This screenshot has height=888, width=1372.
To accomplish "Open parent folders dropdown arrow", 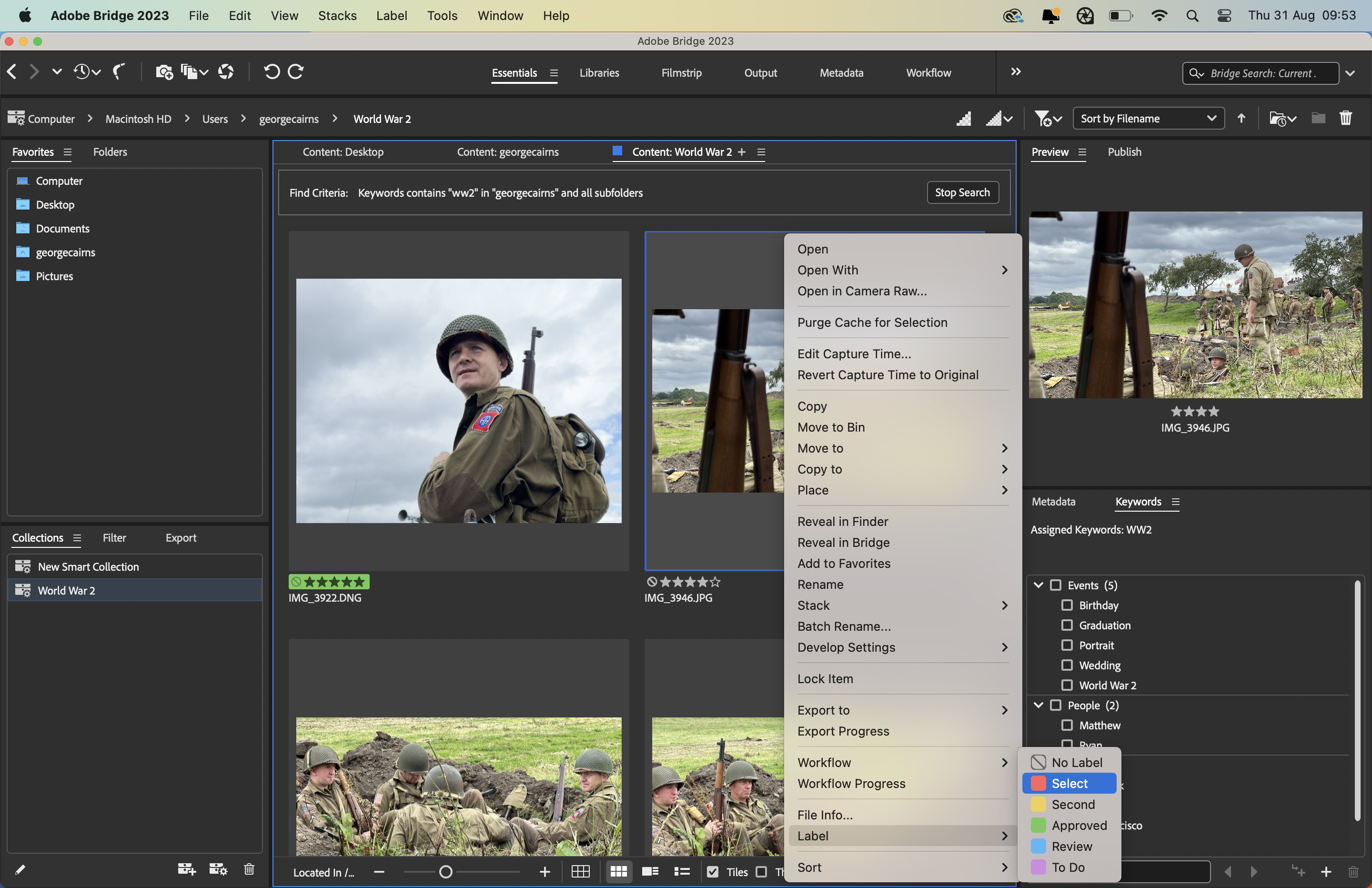I will 57,71.
